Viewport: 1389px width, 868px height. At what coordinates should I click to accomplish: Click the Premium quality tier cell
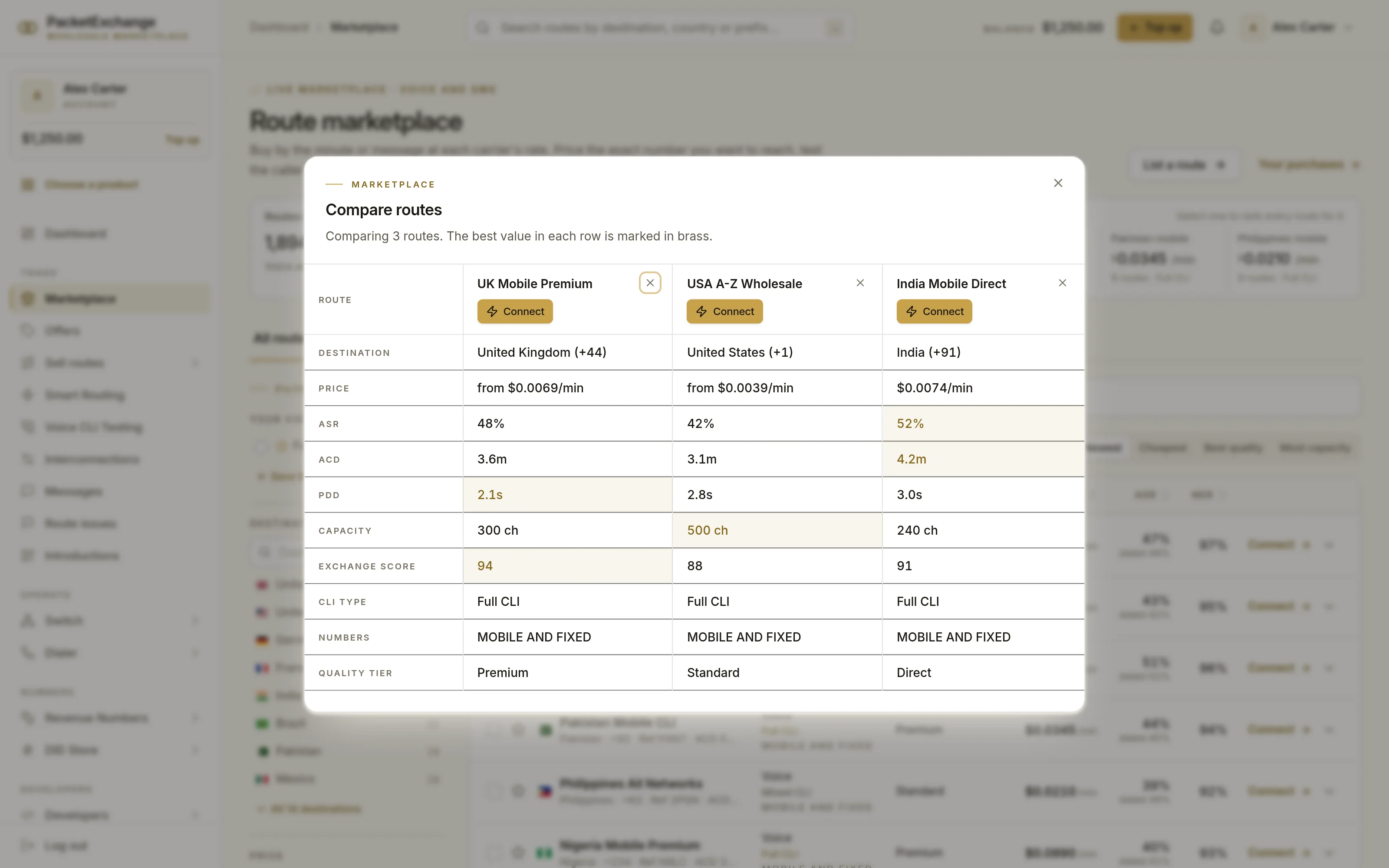567,672
